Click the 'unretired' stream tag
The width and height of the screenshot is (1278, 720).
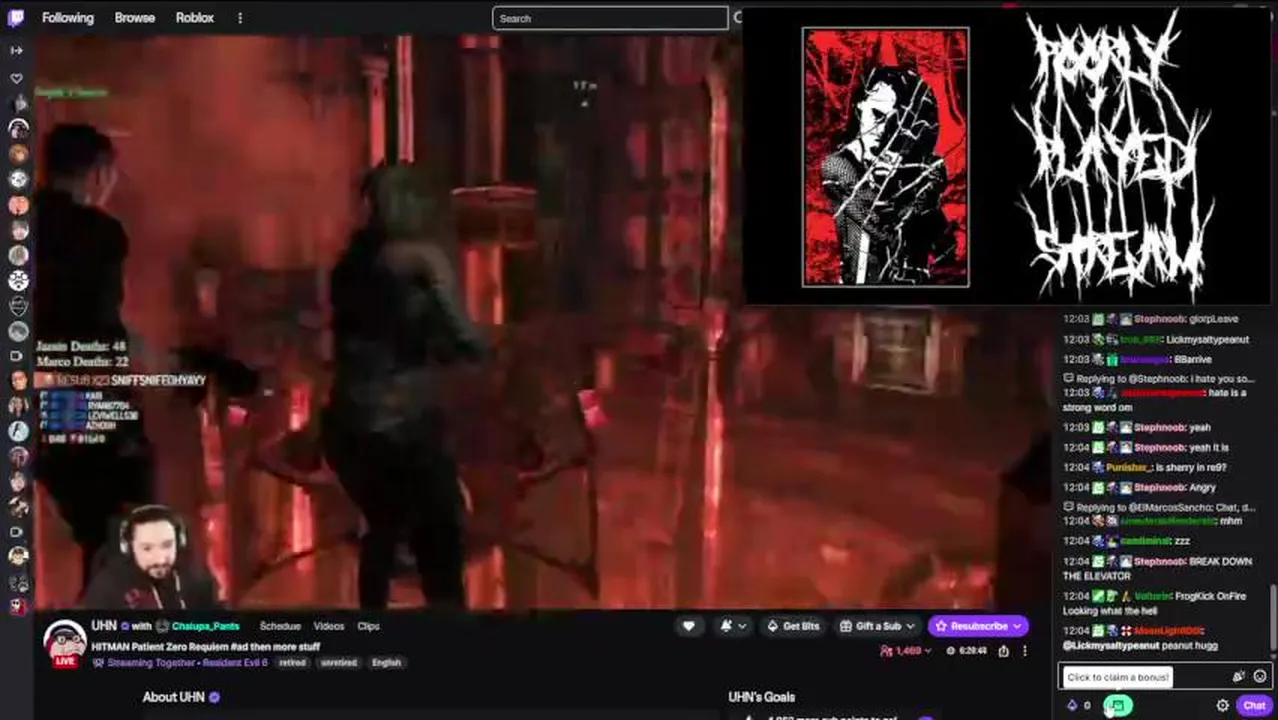click(x=340, y=662)
